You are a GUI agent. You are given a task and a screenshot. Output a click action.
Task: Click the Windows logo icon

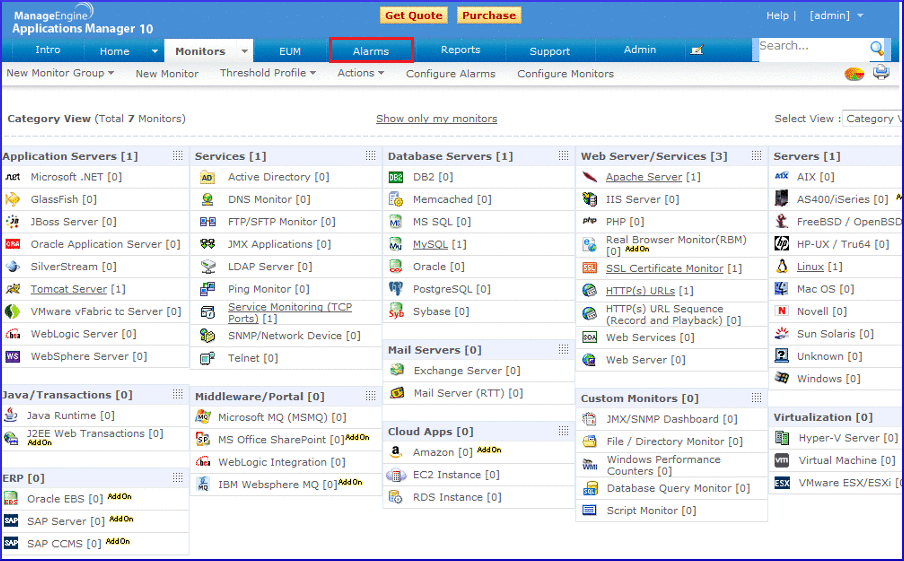pos(782,378)
